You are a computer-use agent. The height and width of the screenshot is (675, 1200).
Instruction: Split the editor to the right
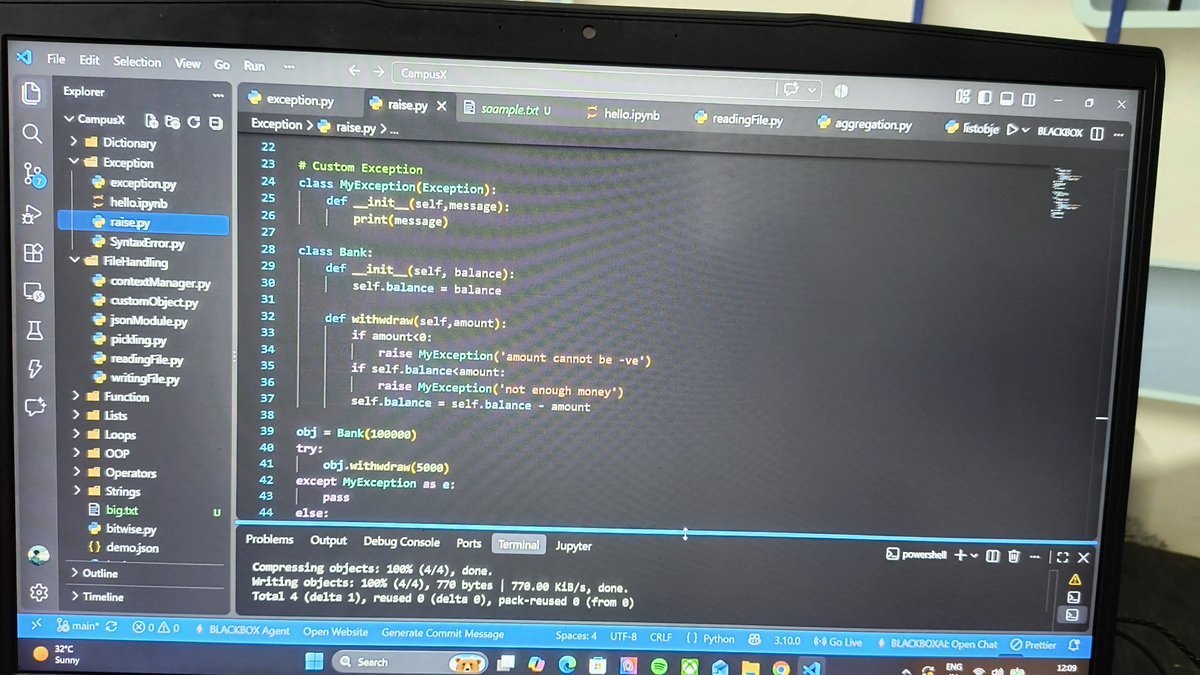(1097, 133)
